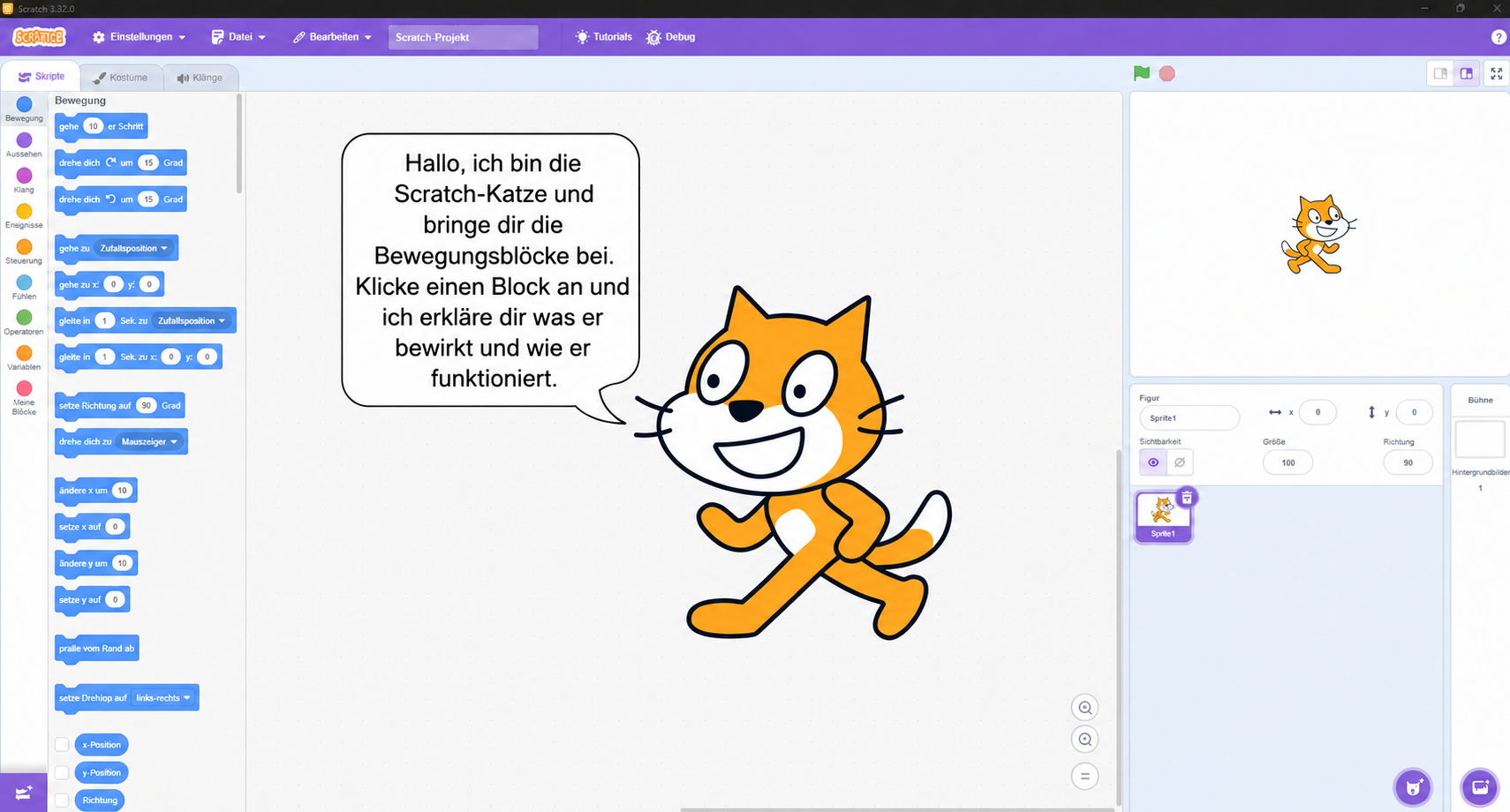Reset workspace zoom to default
This screenshot has height=812, width=1510.
click(x=1085, y=777)
